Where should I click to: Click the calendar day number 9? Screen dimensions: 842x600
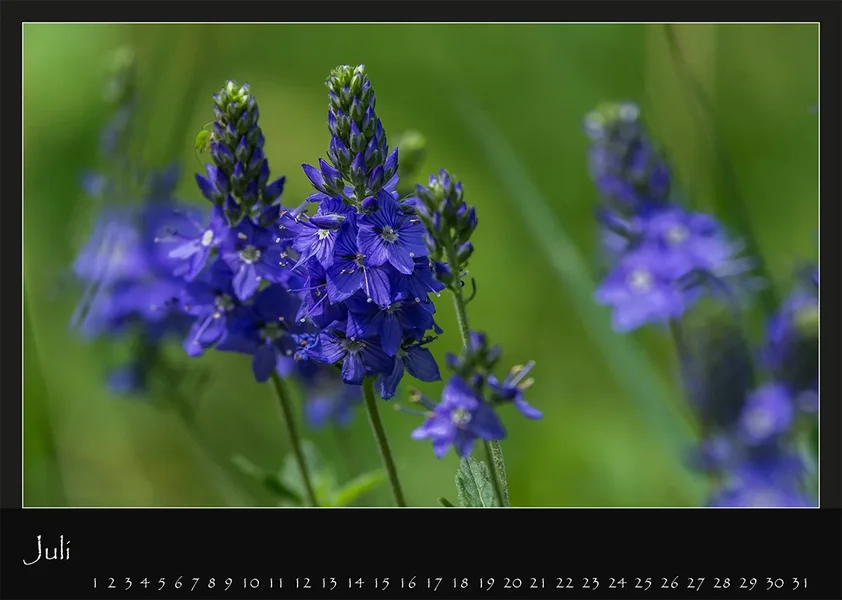coord(228,583)
